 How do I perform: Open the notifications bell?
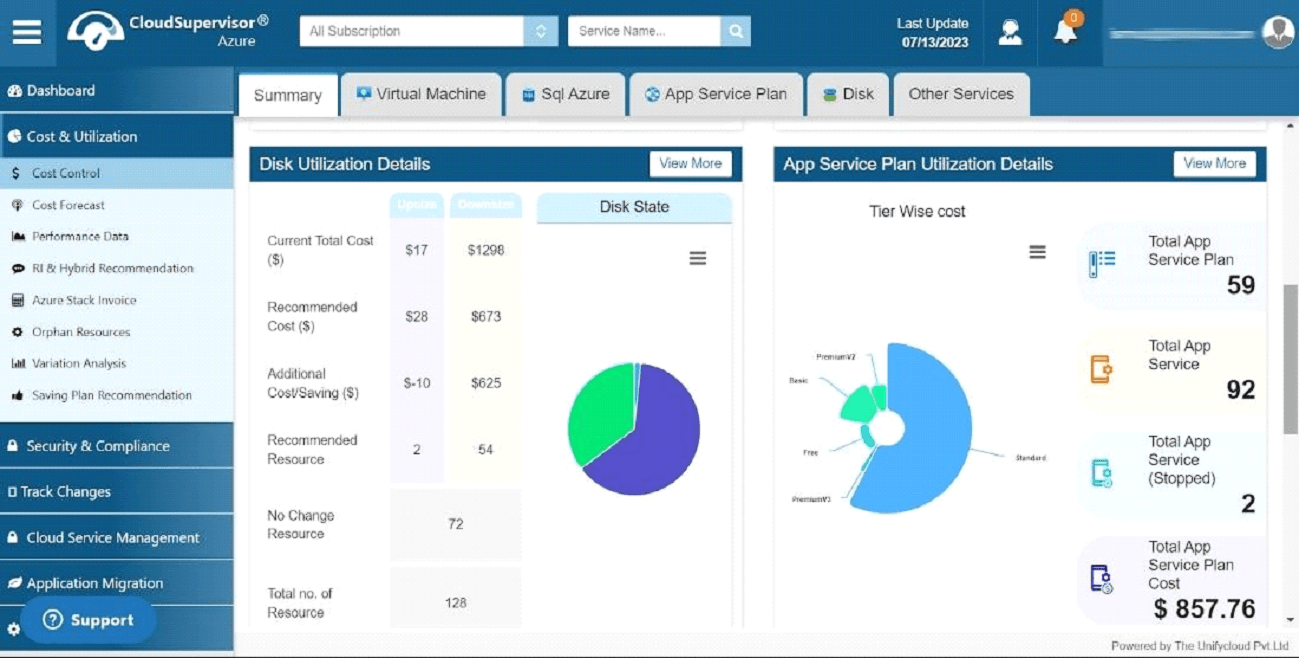click(x=1066, y=31)
